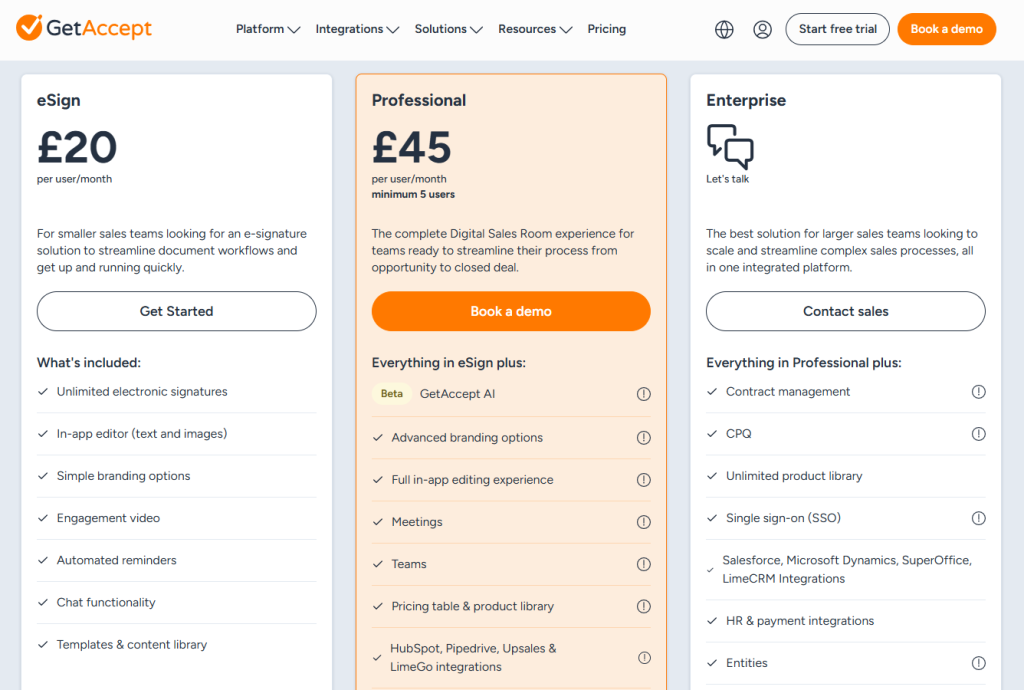Open the Solutions dropdown
This screenshot has height=690, width=1024.
point(448,29)
